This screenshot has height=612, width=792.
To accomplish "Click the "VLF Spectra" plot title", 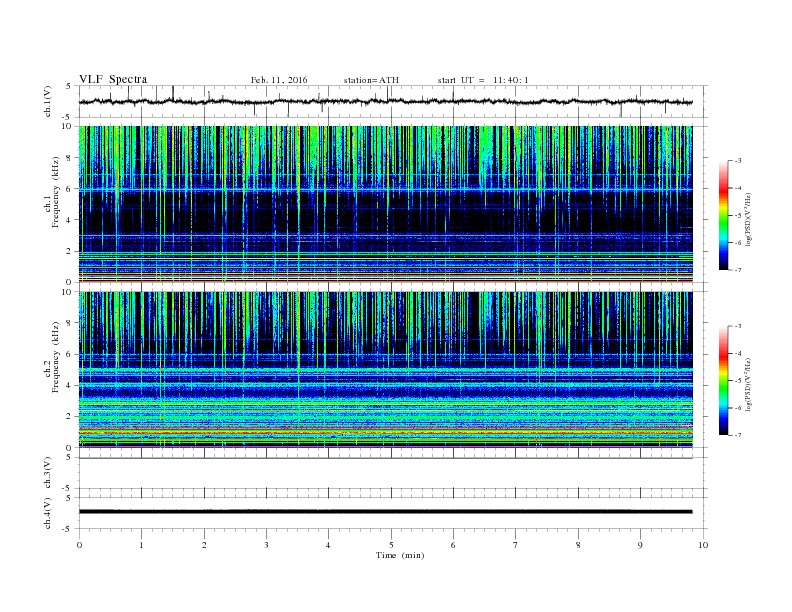I will click(x=113, y=79).
